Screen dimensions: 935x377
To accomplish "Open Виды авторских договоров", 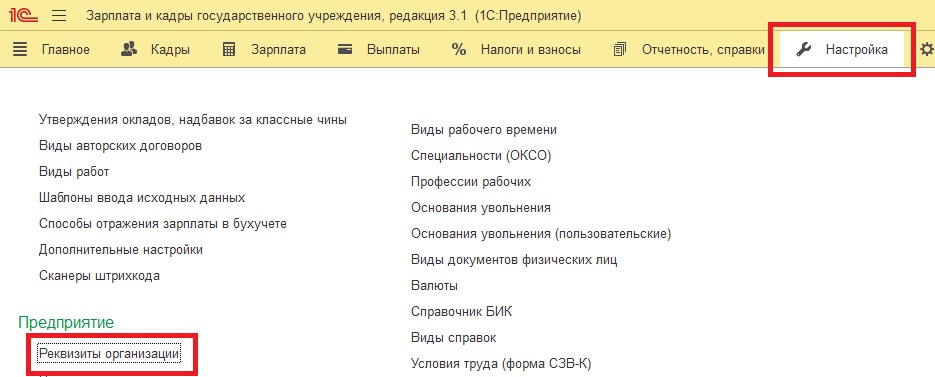I will click(x=120, y=146).
